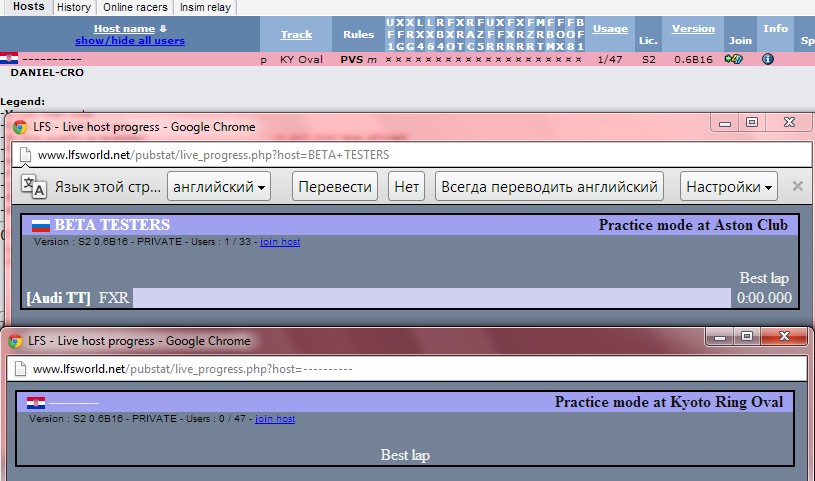The image size is (815, 481).
Task: Click page icon in BETA+TESTERS address bar
Action: coord(25,155)
